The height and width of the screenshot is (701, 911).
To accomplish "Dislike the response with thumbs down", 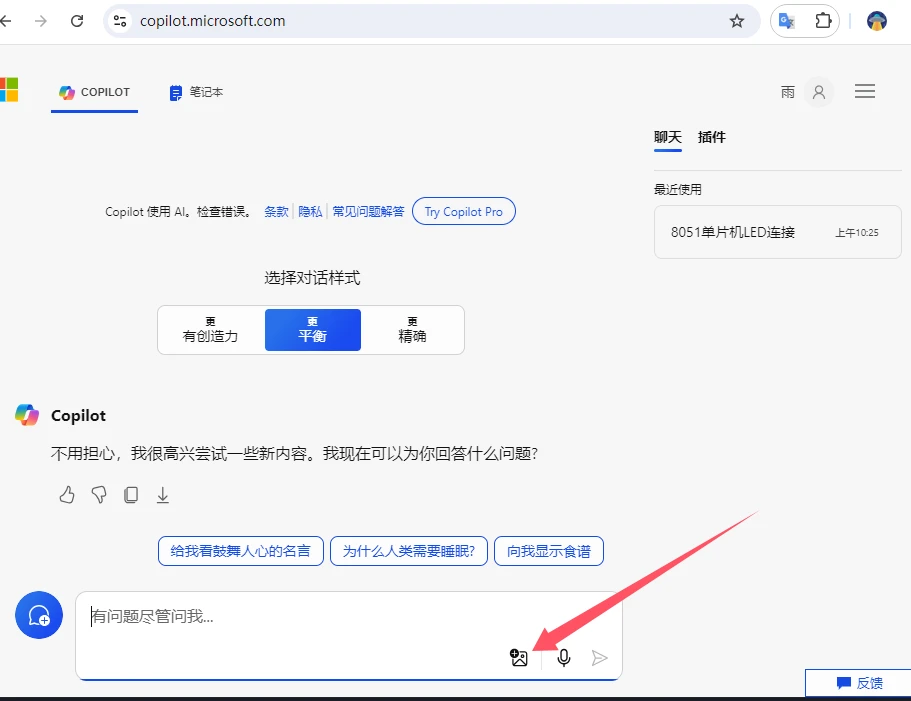I will 99,495.
